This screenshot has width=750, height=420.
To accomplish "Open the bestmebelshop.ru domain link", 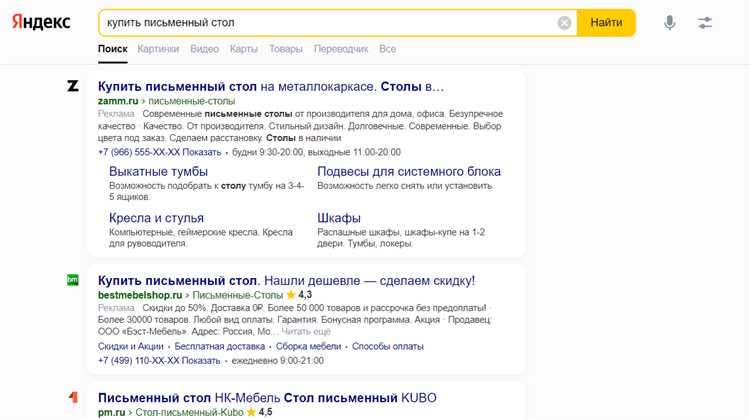I will coord(140,295).
